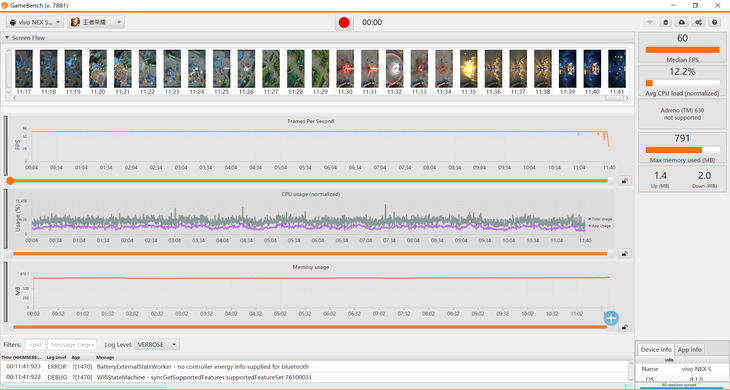Click the Frames Per Second chart title
The width and height of the screenshot is (730, 390).
click(x=311, y=121)
